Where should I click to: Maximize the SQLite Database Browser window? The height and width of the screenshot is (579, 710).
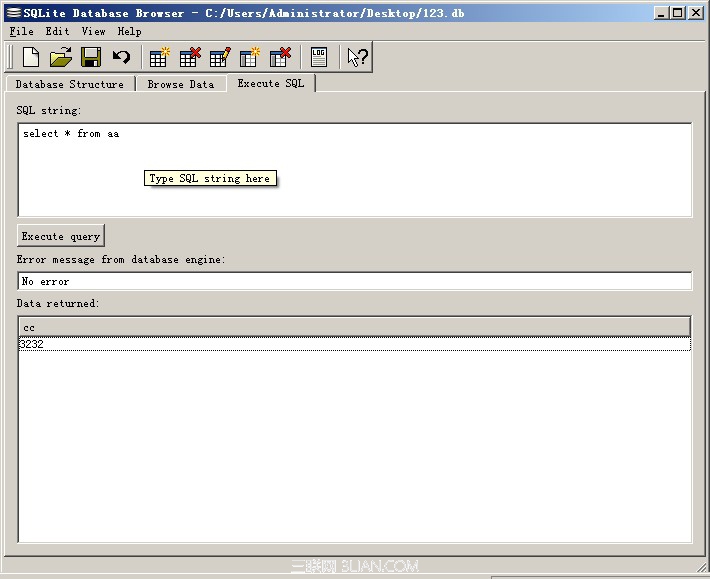click(678, 13)
